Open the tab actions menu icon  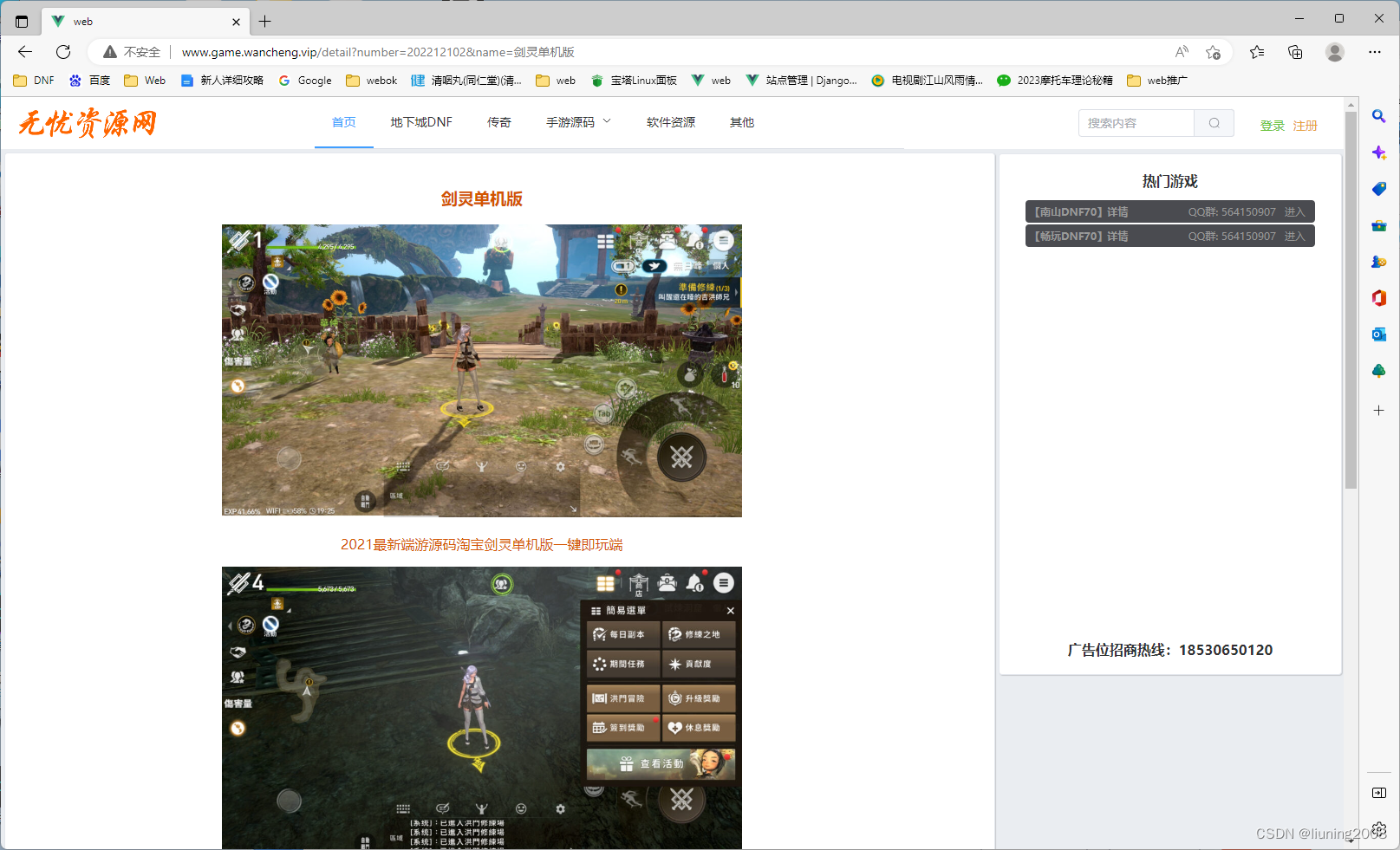[x=22, y=22]
